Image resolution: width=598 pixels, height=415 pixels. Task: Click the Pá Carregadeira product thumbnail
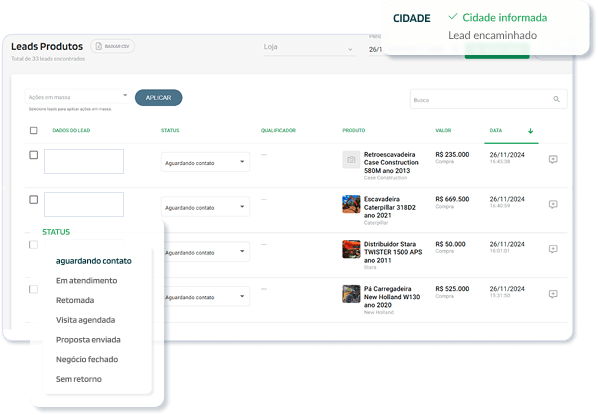click(x=351, y=294)
